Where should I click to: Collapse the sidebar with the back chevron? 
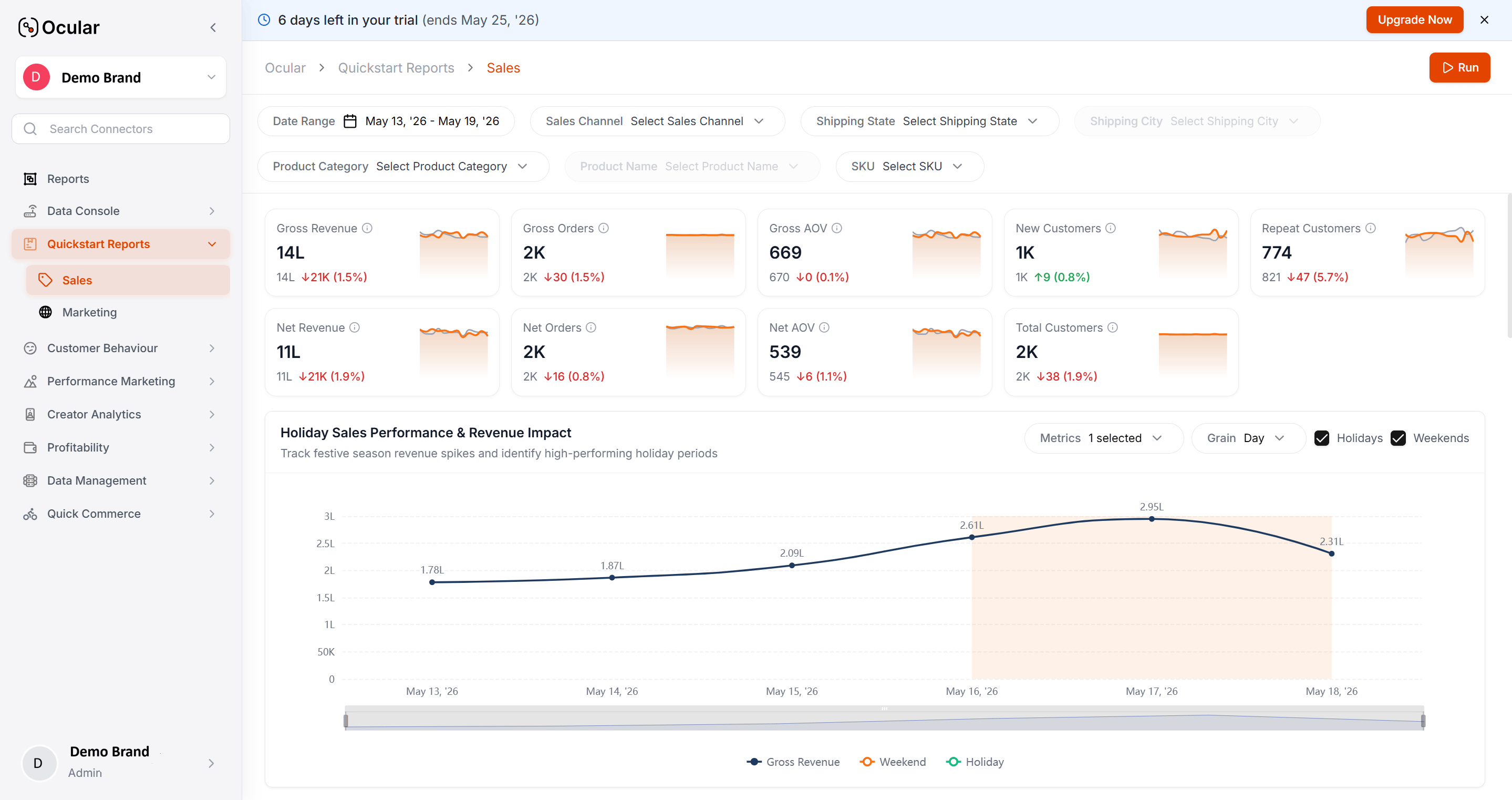pyautogui.click(x=213, y=28)
